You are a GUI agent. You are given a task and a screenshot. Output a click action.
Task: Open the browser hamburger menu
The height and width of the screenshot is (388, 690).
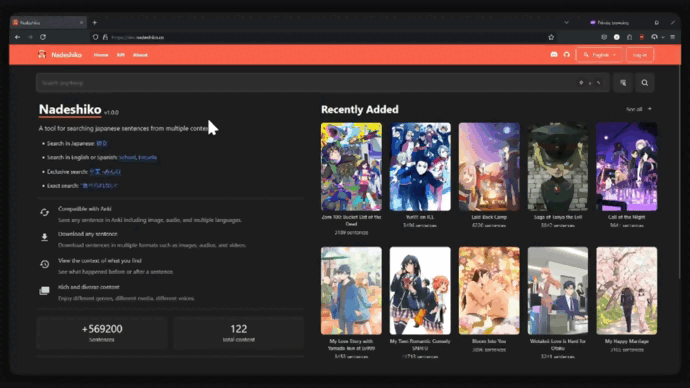tap(672, 37)
